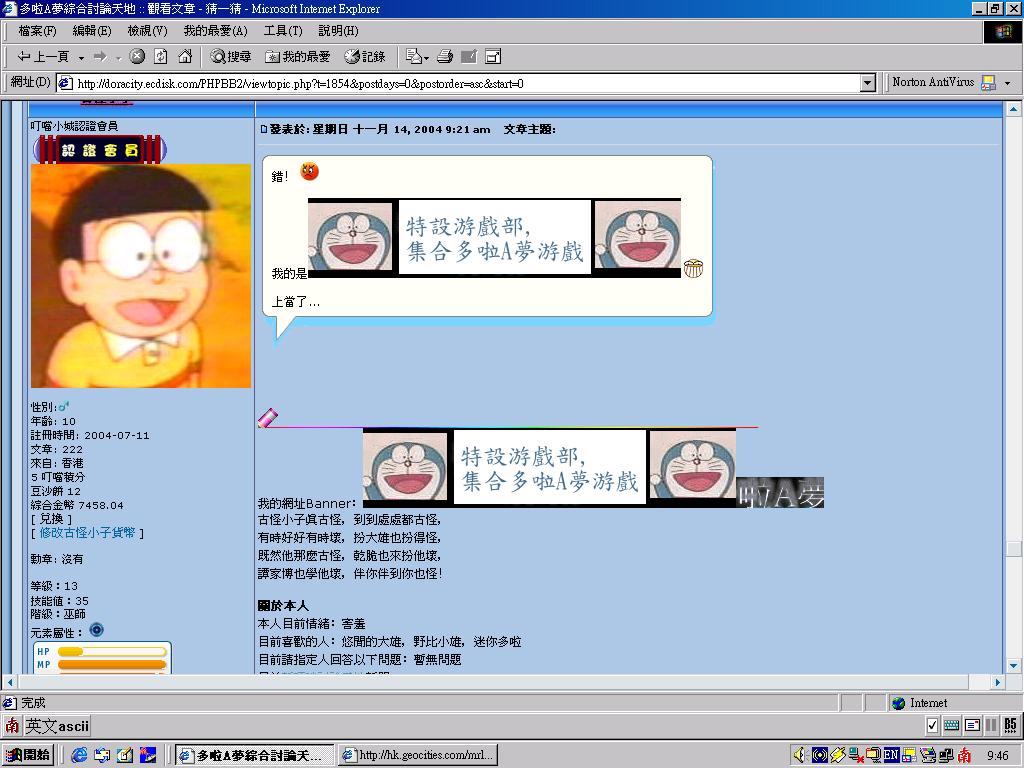The height and width of the screenshot is (768, 1024).
Task: Open the 我的最愛 favorites toolbar button
Action: click(298, 57)
